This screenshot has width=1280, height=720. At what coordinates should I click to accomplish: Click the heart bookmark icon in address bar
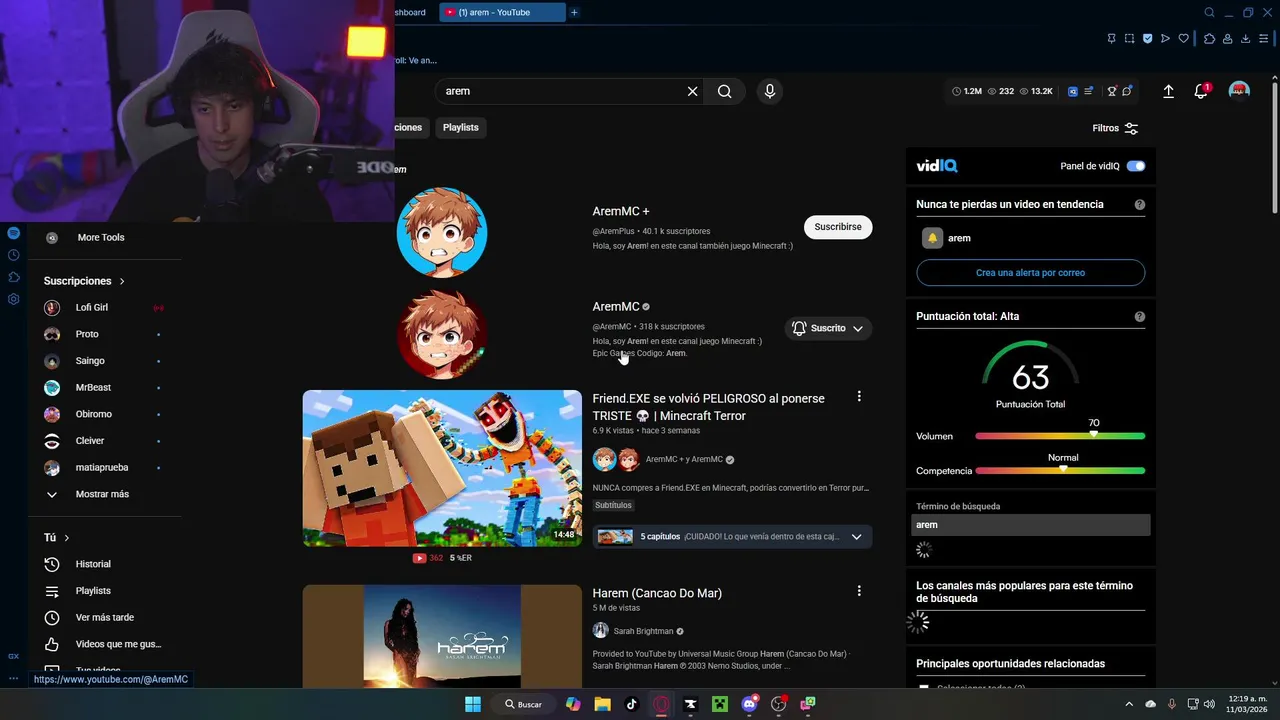1184,39
